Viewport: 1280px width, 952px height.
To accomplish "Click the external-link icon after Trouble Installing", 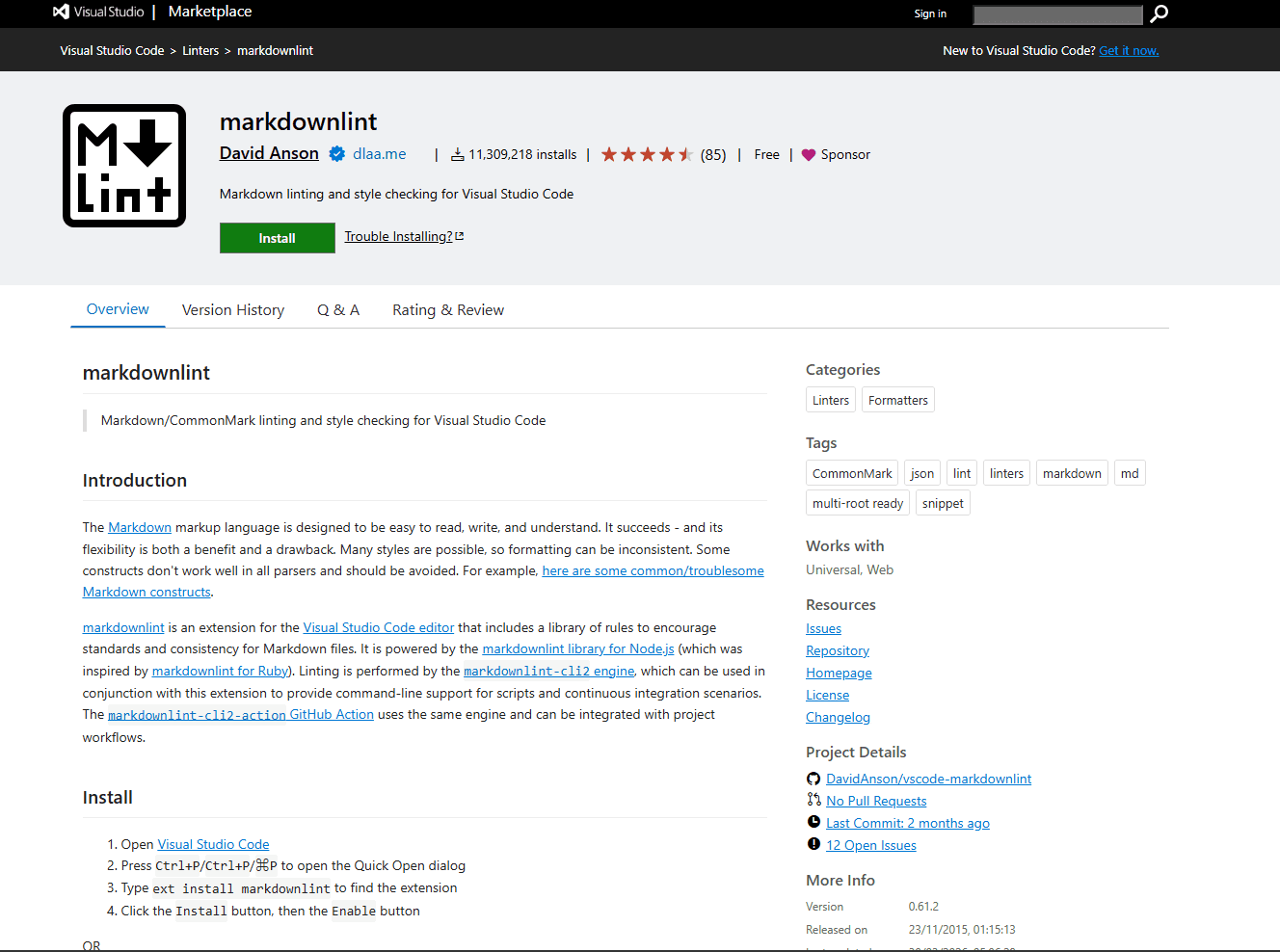I will tap(460, 236).
